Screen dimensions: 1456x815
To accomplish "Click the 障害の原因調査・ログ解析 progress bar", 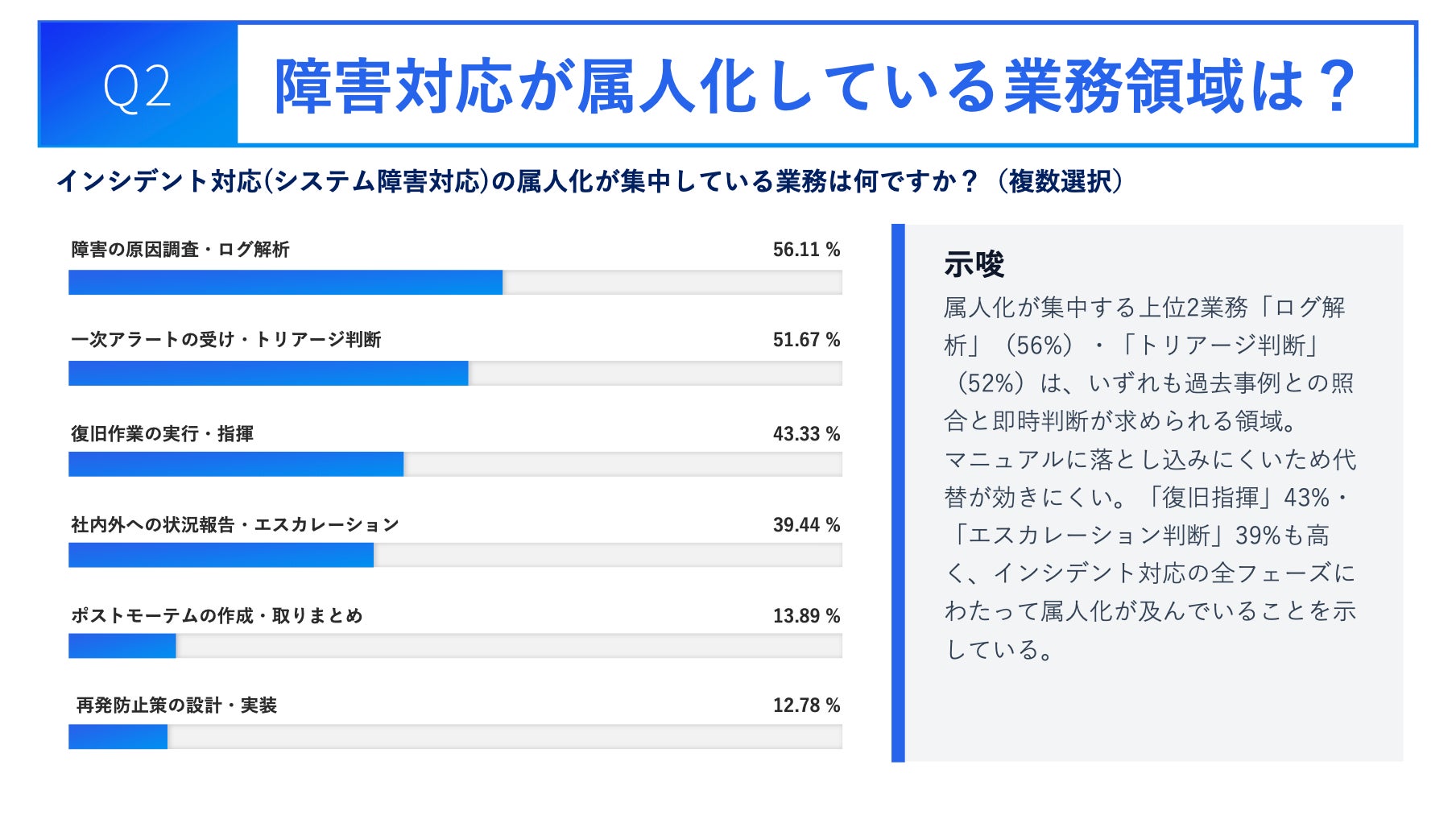I will coord(455,283).
